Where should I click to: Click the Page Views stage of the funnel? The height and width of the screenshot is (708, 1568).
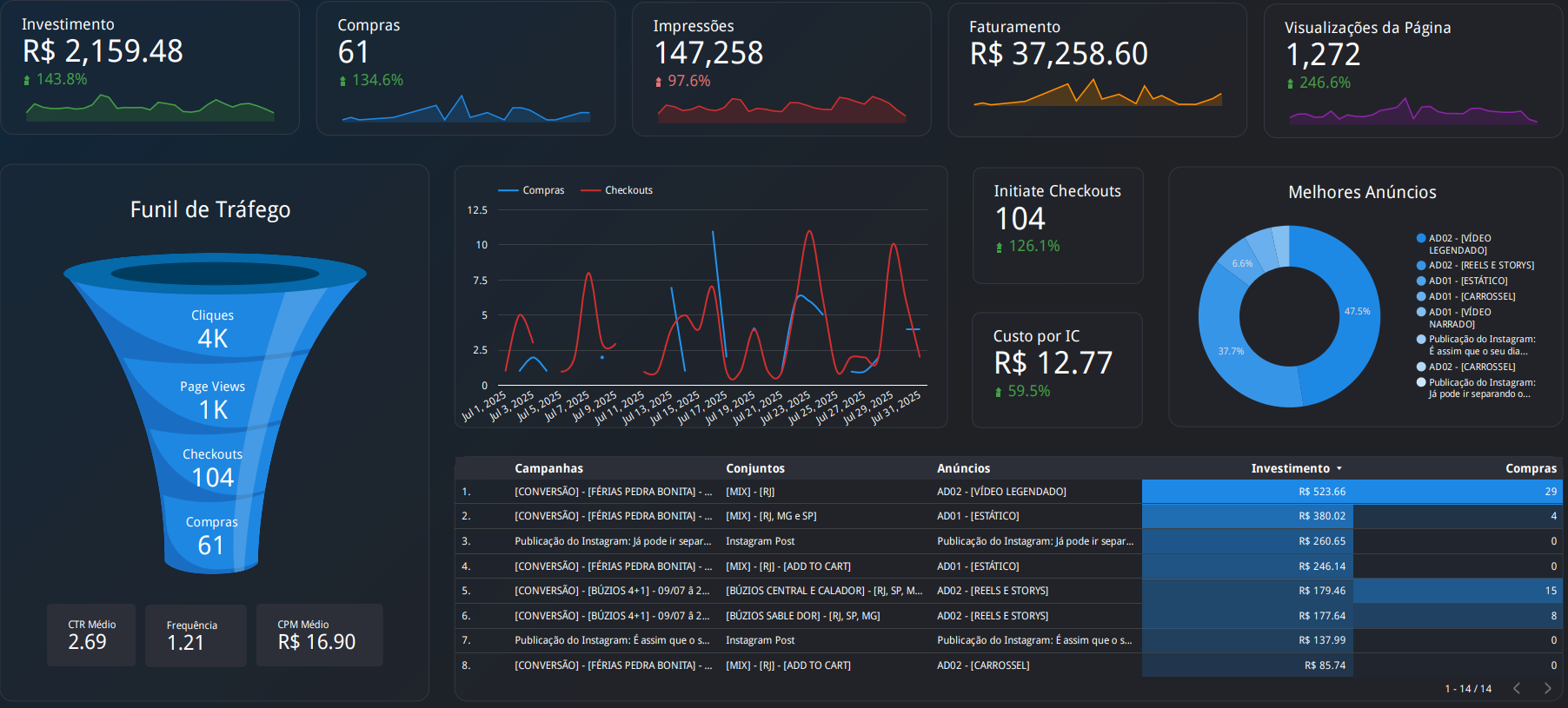coord(213,400)
